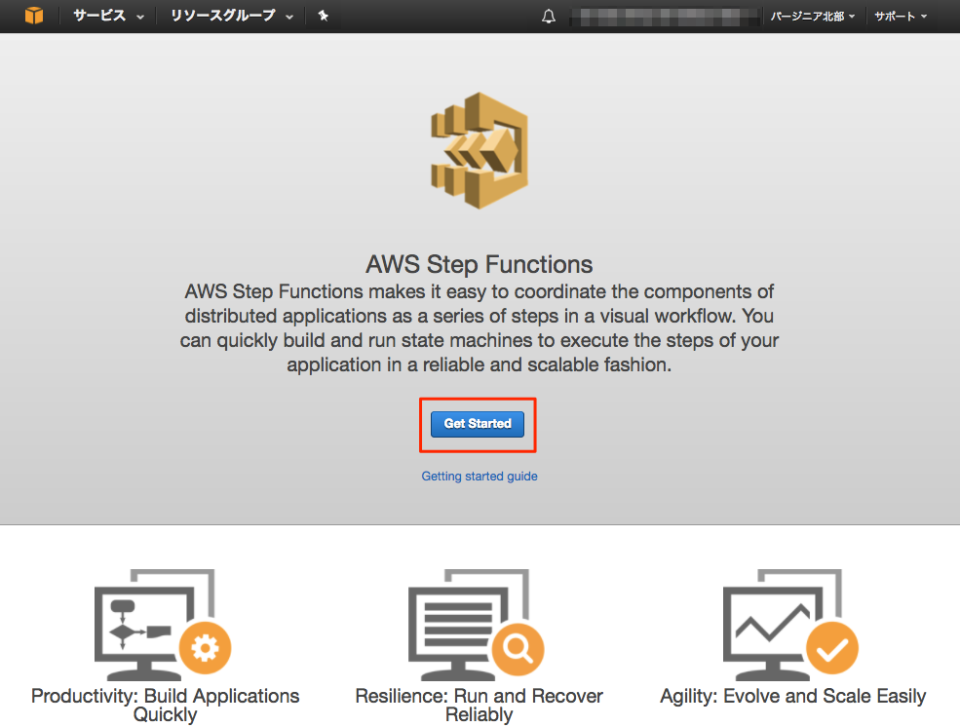This screenshot has width=960, height=727.
Task: Expand the サービス dropdown chevron
Action: click(x=139, y=16)
